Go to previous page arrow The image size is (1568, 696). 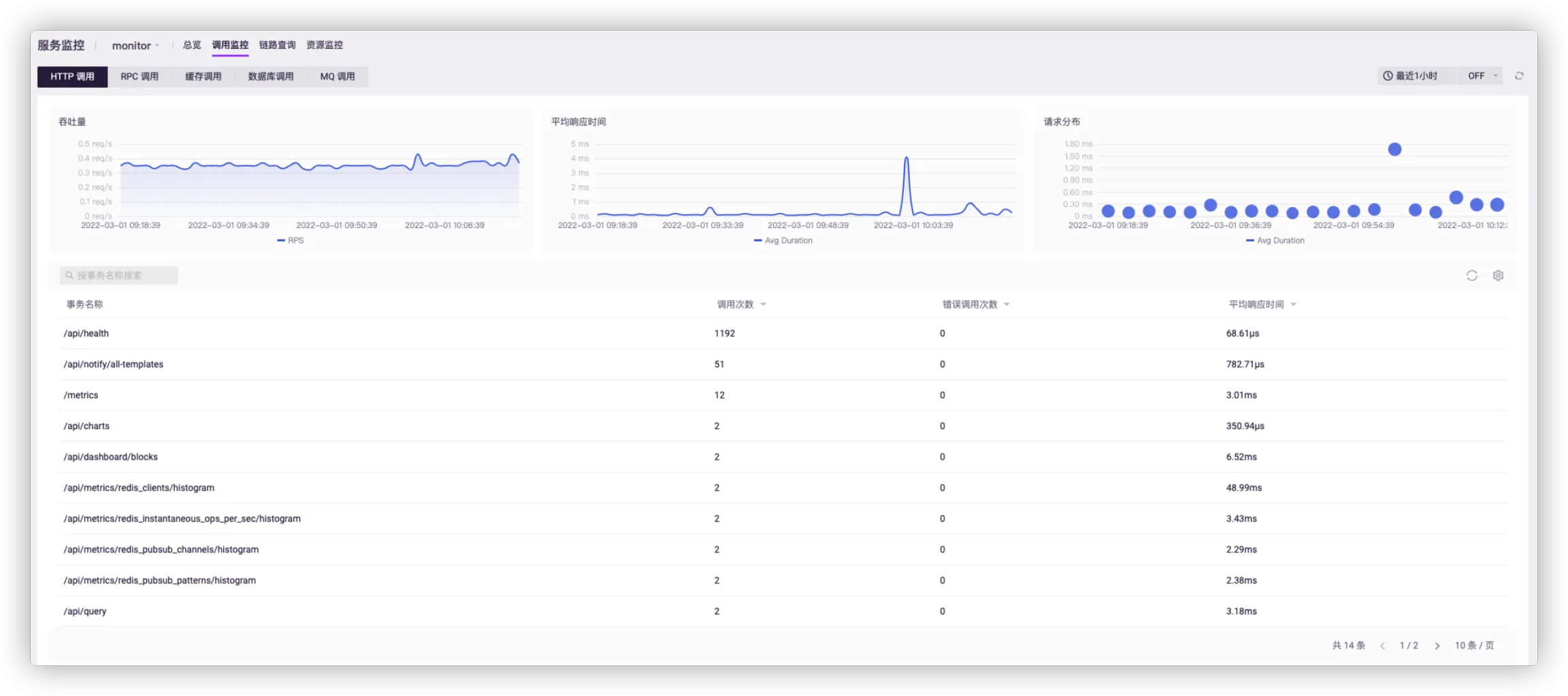point(1382,646)
